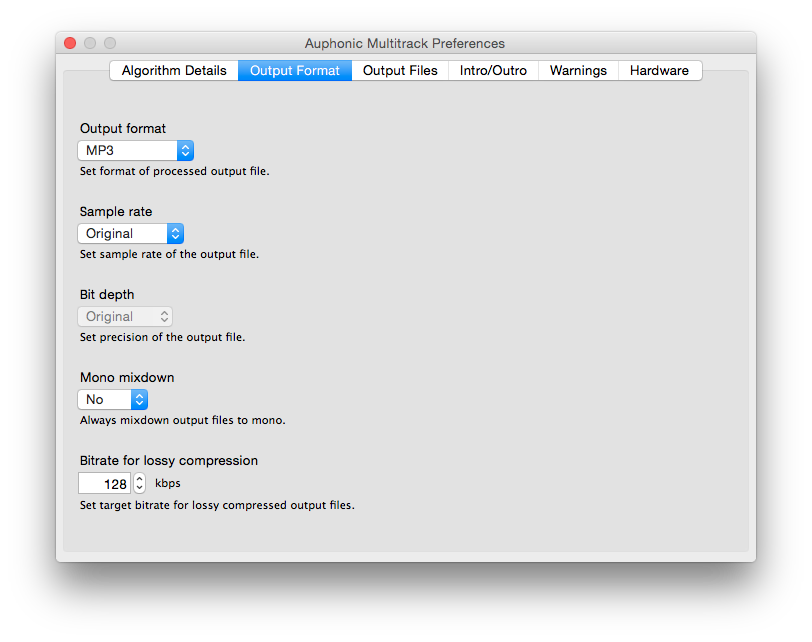Click the window title 'Auphonic Multitrack Preferences'

pyautogui.click(x=404, y=43)
